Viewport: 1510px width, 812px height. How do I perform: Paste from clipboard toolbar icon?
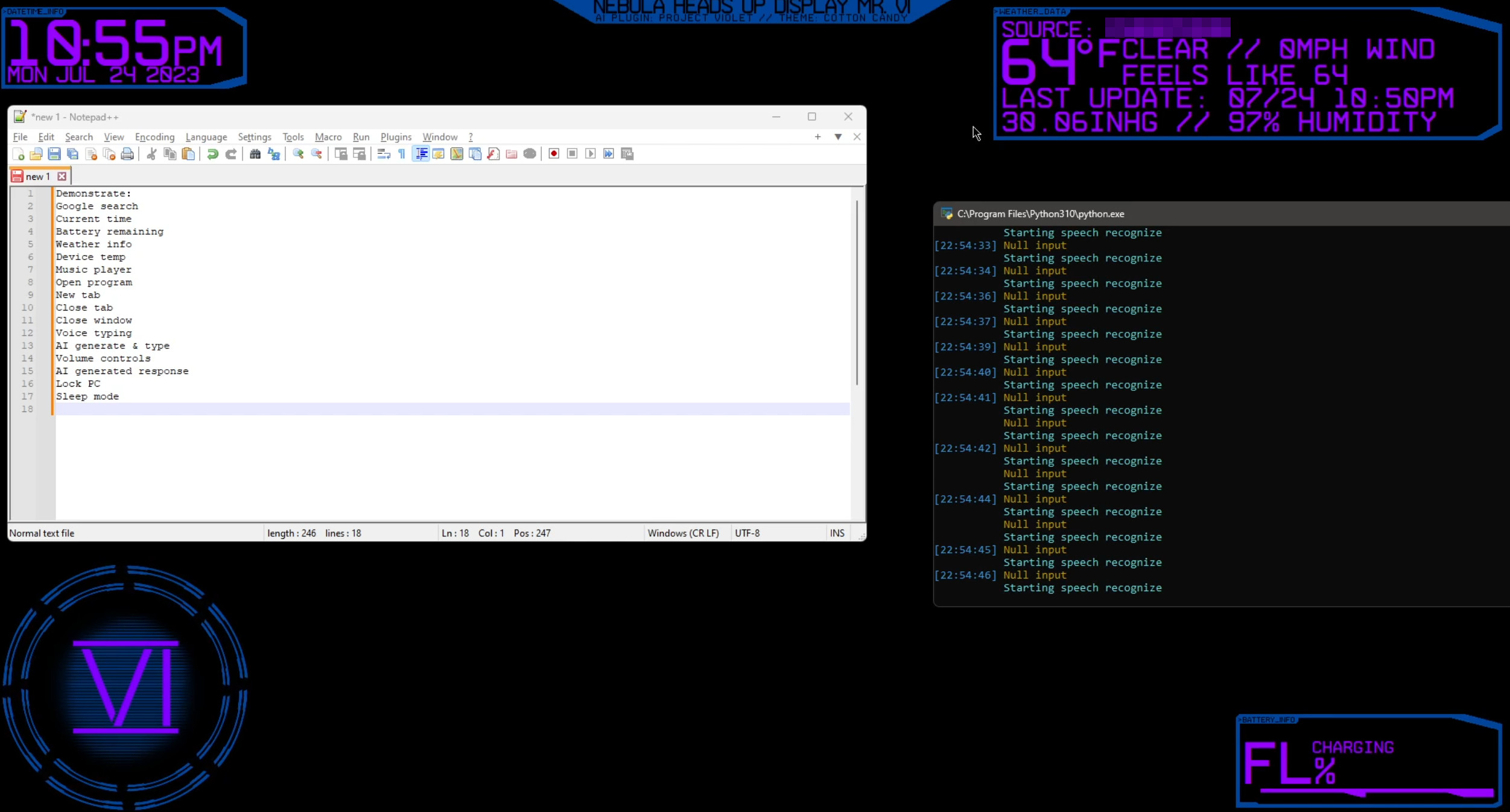coord(188,154)
